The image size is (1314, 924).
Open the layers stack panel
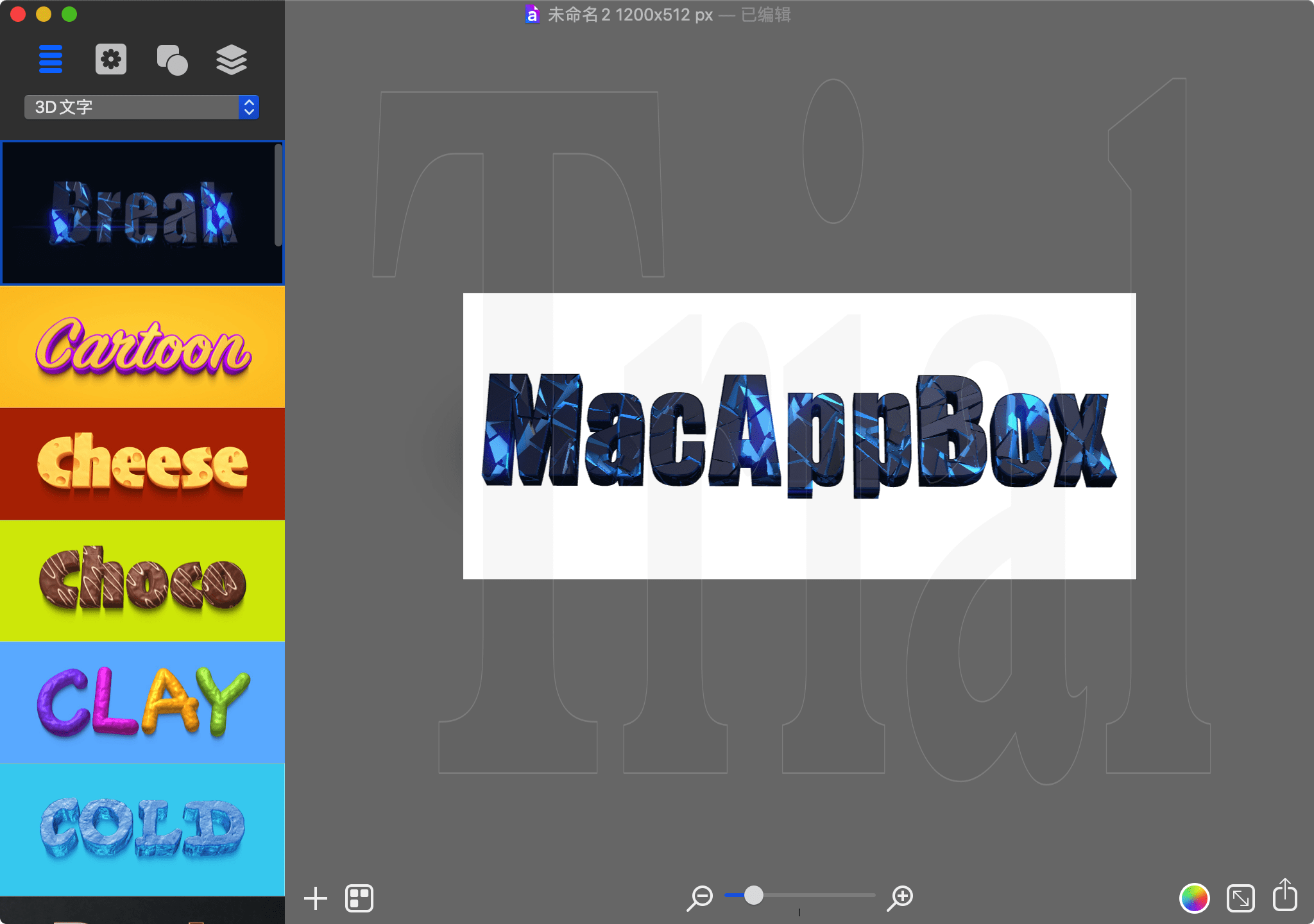232,60
